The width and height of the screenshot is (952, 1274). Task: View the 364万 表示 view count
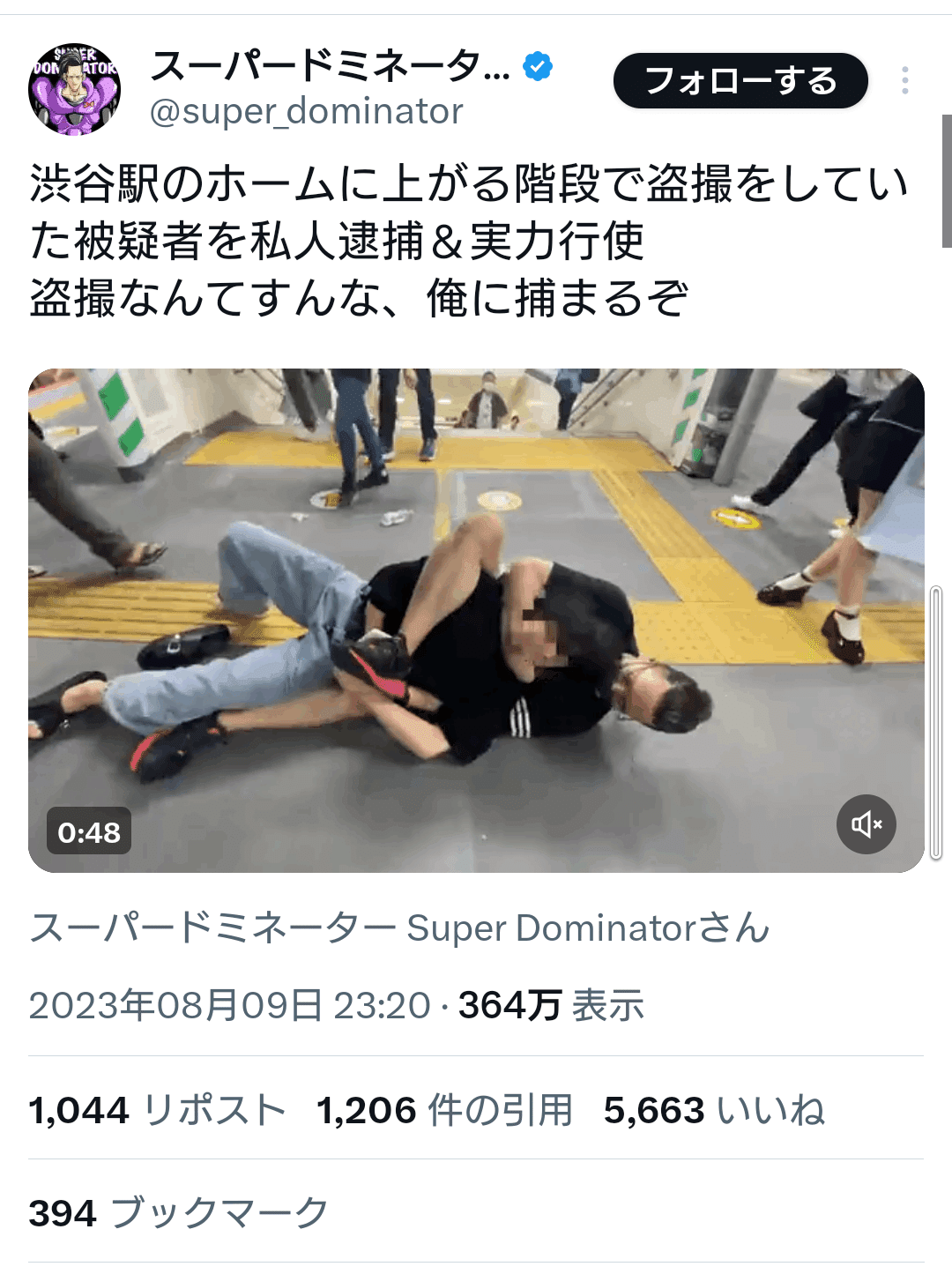551,1005
